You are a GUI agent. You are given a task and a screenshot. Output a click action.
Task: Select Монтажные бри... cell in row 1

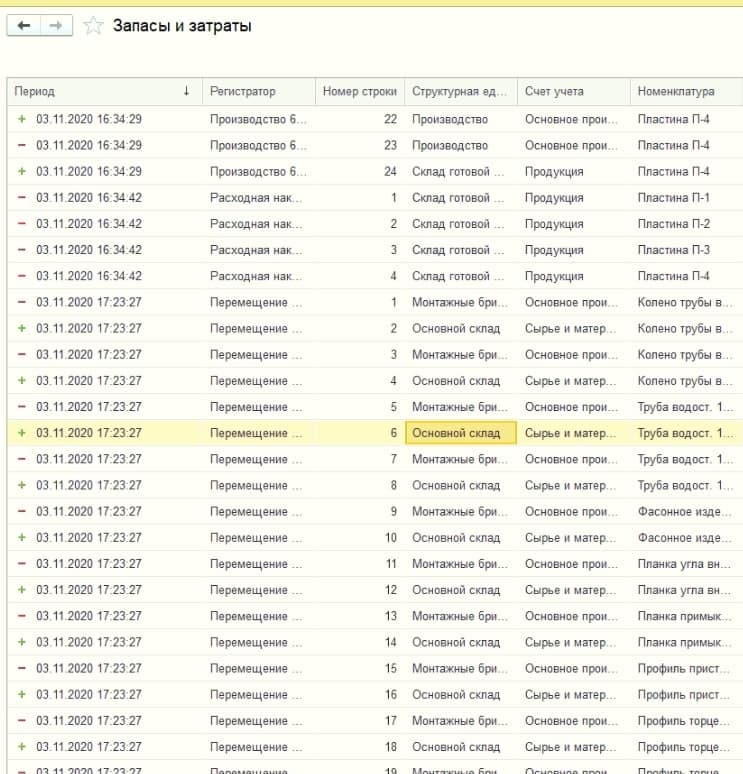click(x=461, y=302)
